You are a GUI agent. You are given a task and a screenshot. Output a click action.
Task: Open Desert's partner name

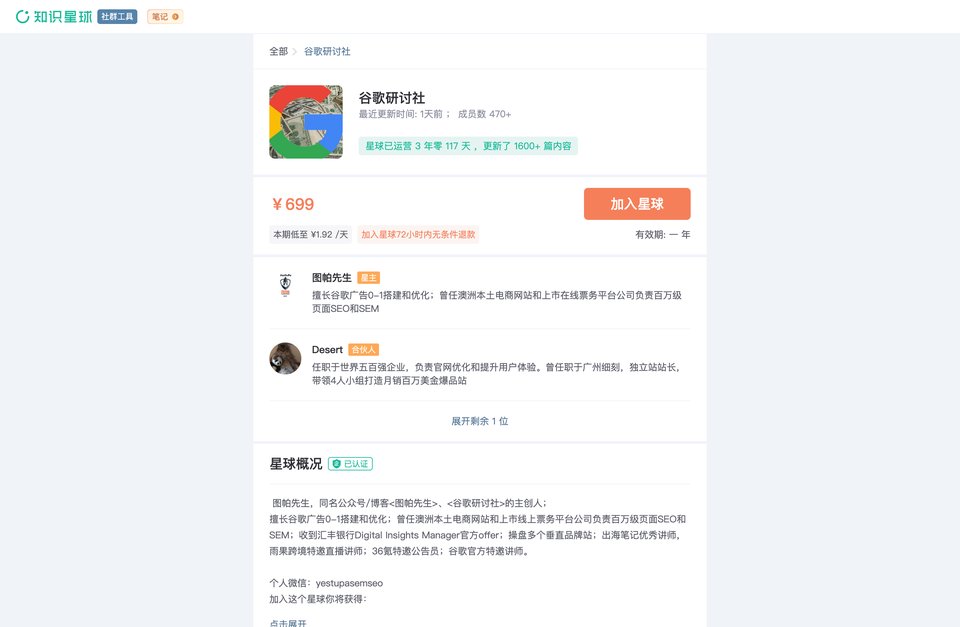[x=327, y=350]
